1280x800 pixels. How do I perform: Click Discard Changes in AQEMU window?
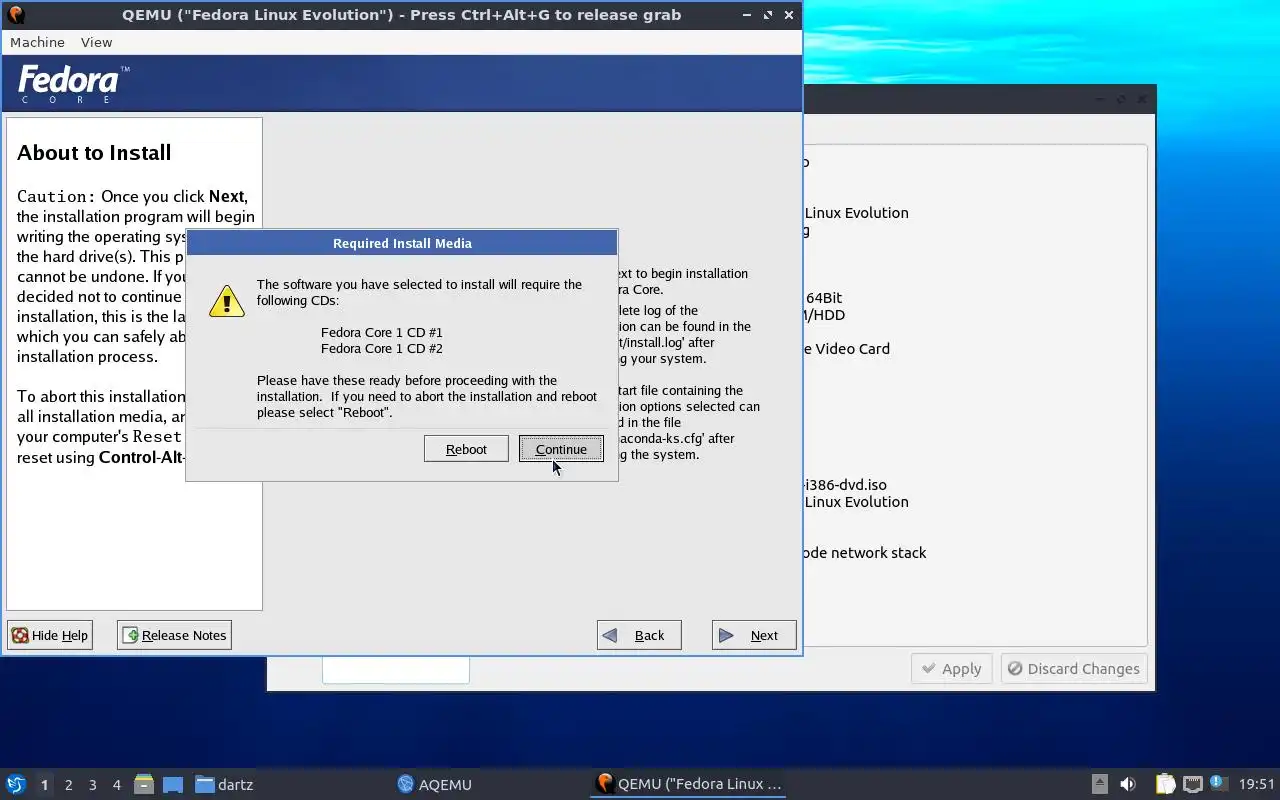tap(1074, 668)
